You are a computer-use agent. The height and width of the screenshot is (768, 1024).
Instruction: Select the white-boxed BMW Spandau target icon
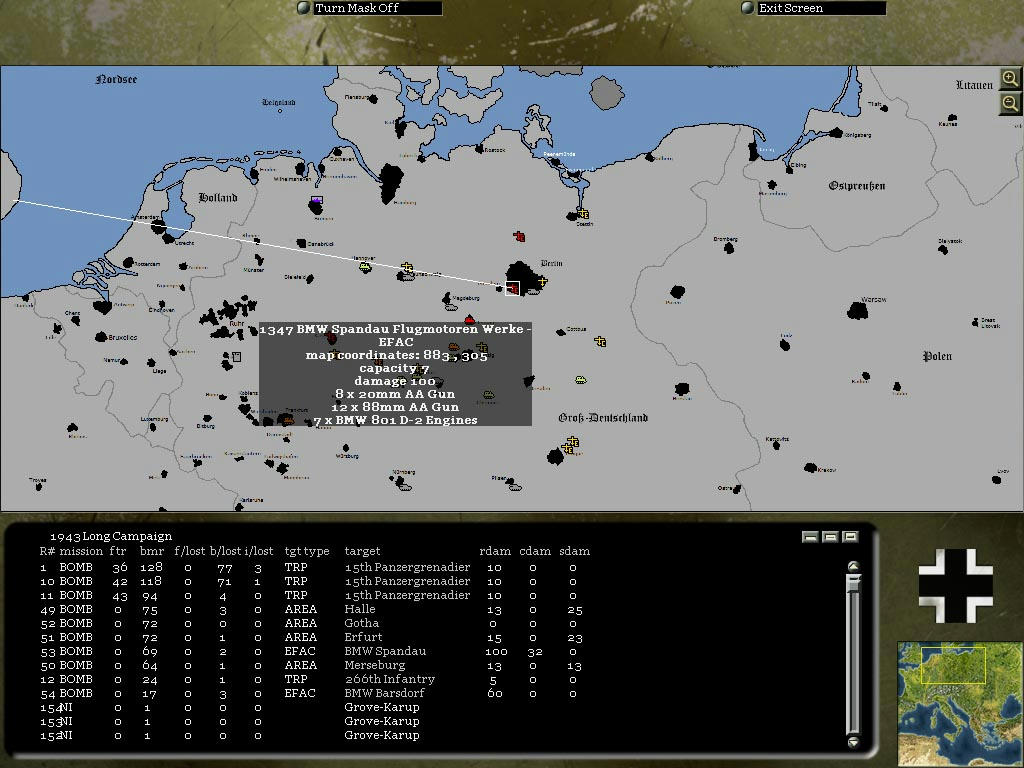coord(513,288)
